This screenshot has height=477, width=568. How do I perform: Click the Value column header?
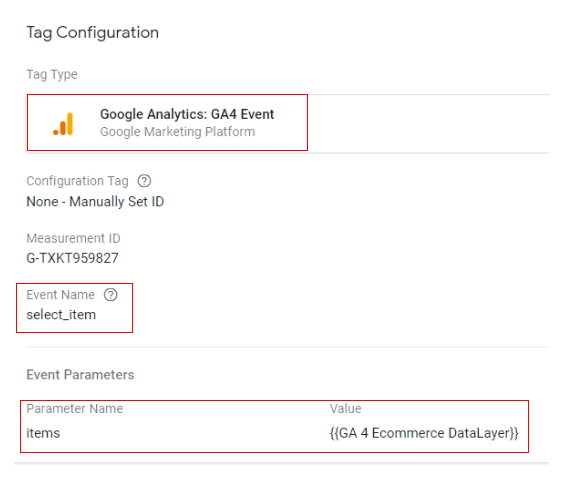(346, 409)
